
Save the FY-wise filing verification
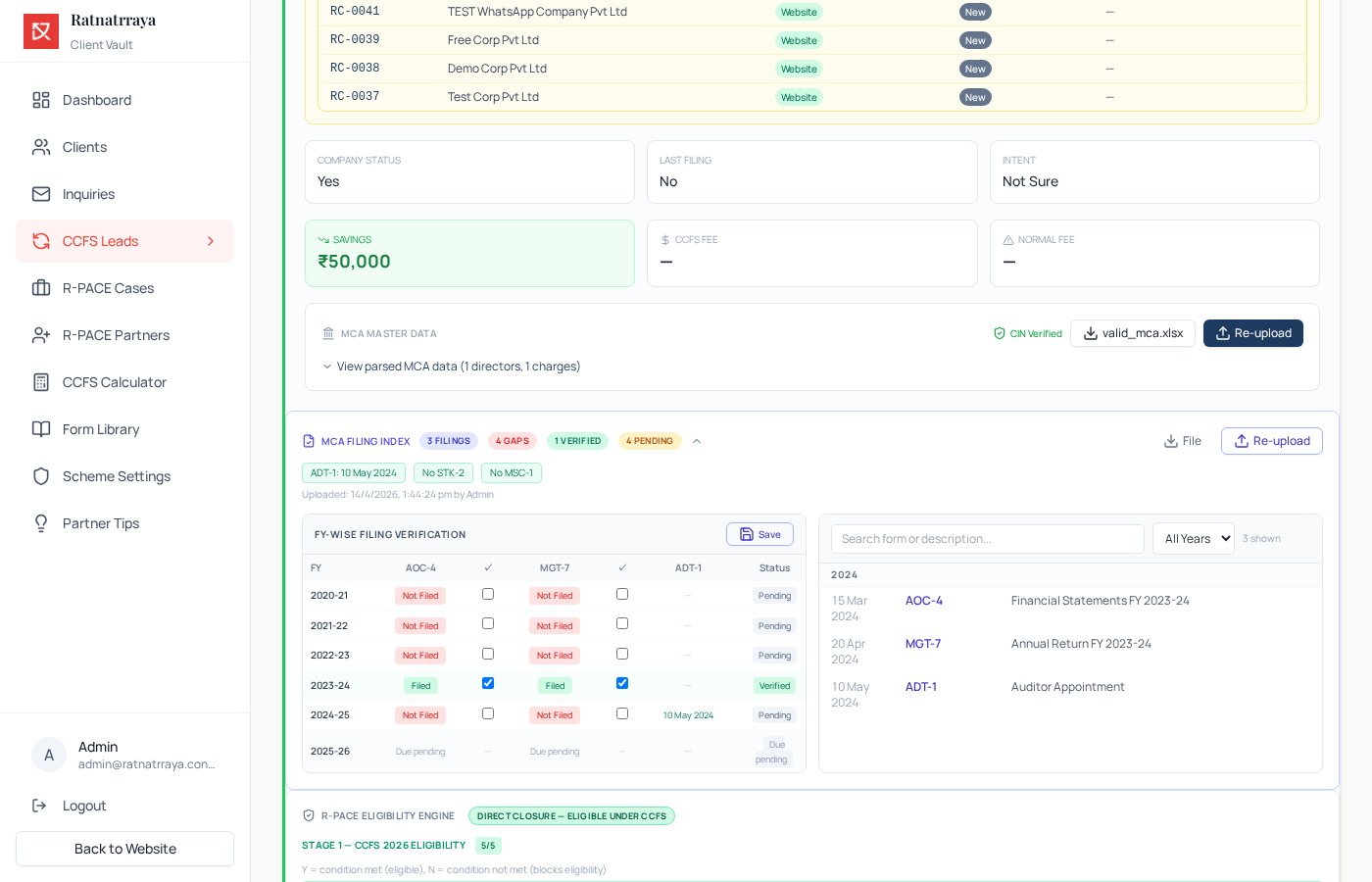point(759,534)
